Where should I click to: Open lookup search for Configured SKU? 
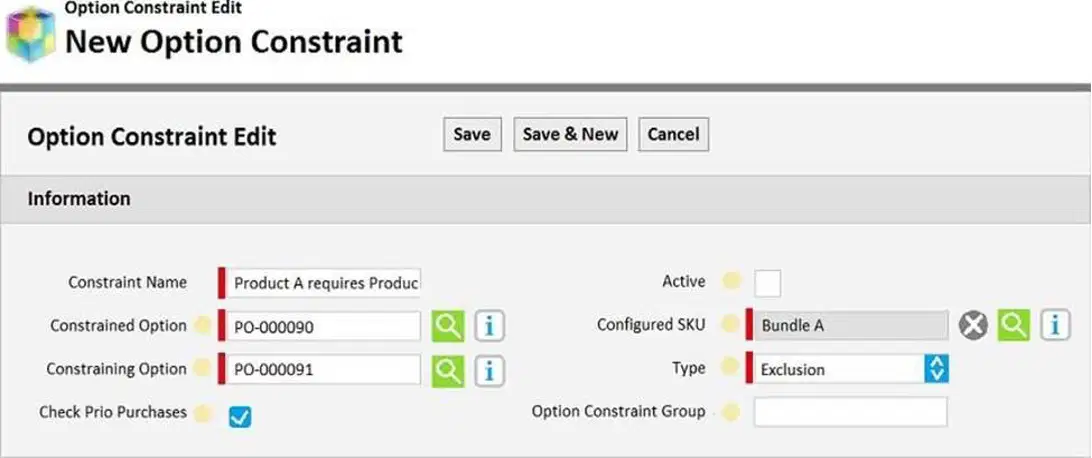pos(1014,325)
